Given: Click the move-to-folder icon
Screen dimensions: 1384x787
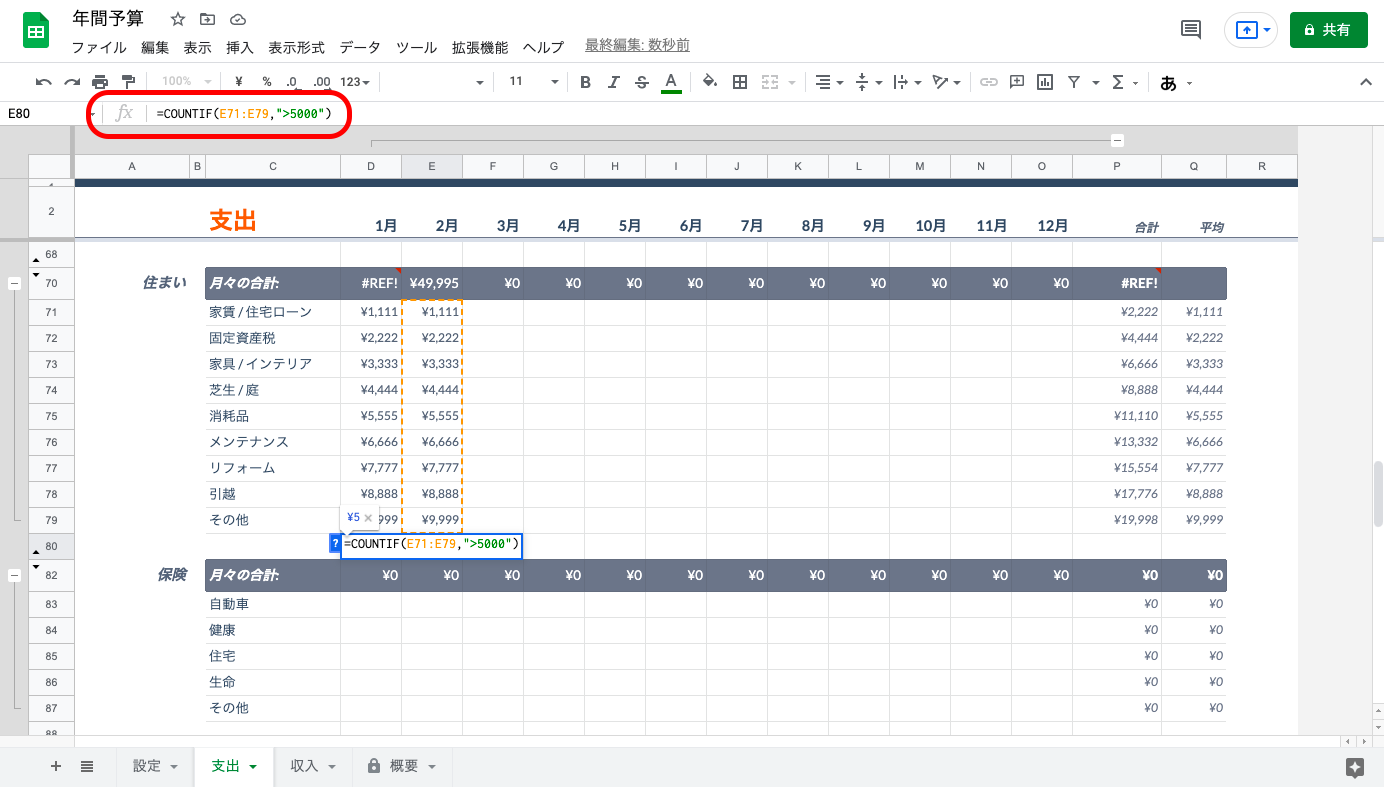Looking at the screenshot, I should coord(207,19).
